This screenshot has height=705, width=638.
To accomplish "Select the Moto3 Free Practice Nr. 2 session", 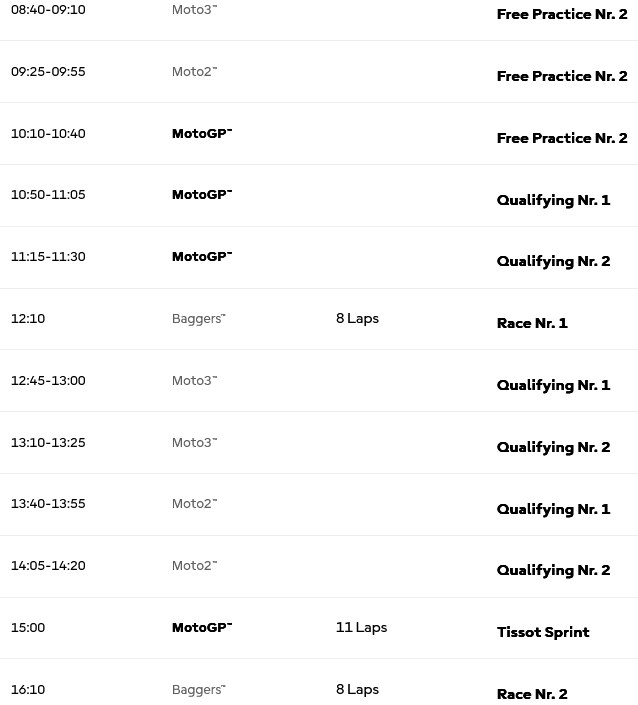I will (562, 14).
